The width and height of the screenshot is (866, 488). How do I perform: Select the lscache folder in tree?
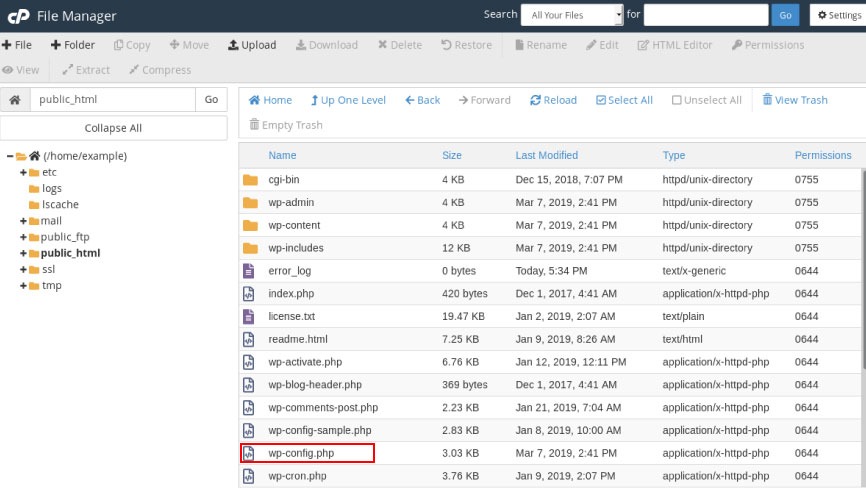coord(54,204)
